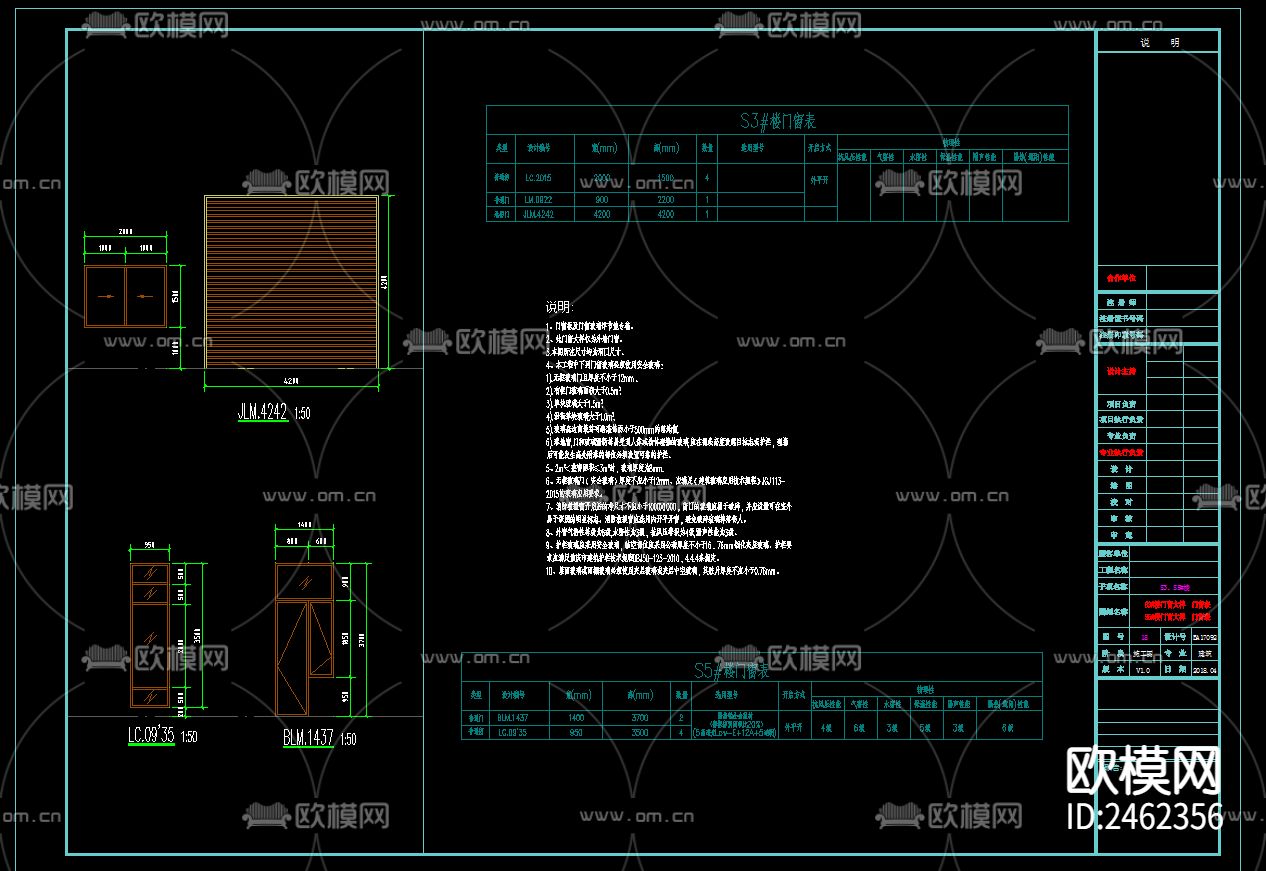Click the 外平开 cell in S5 table
Screen dimensions: 1266x871
[x=793, y=727]
